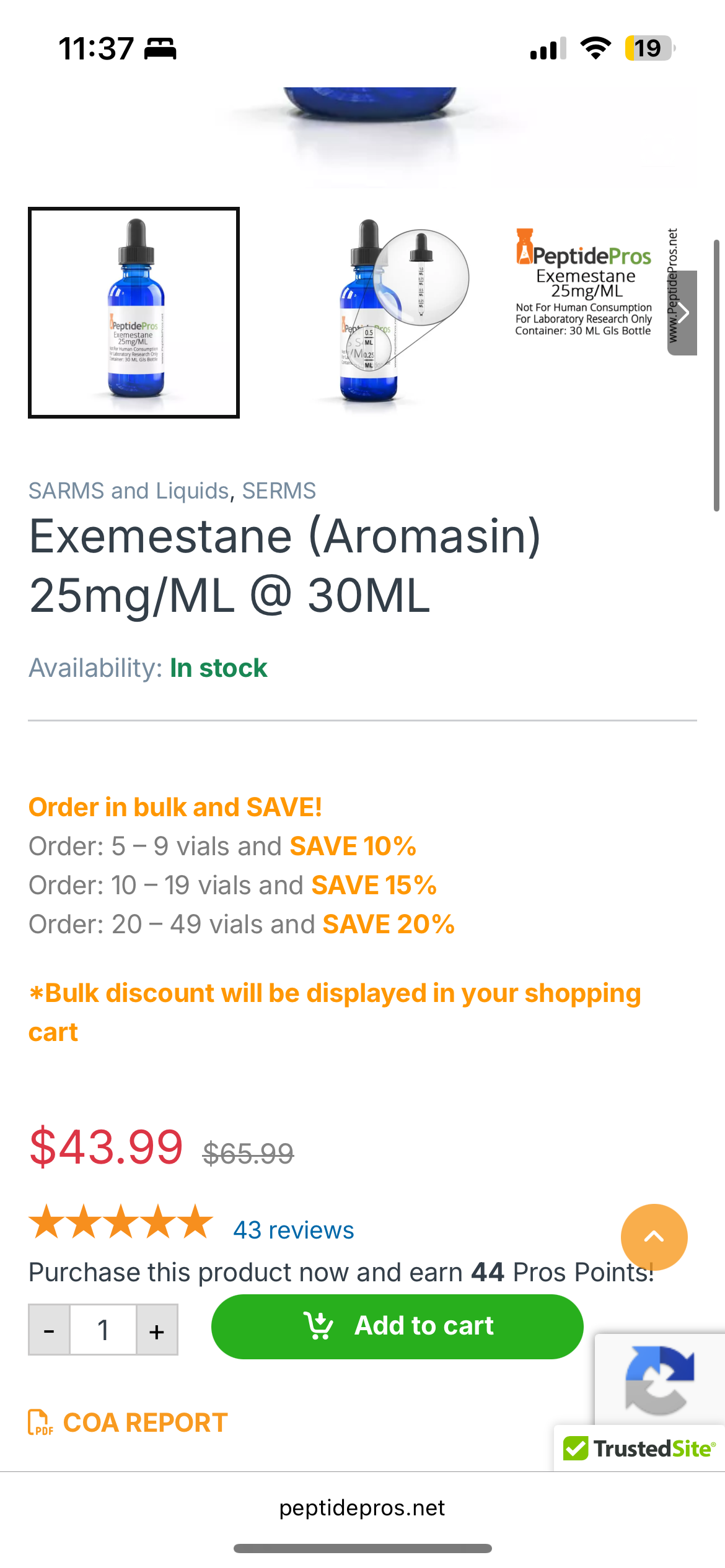Click the next image chevron arrow
The image size is (725, 1568).
(x=682, y=313)
